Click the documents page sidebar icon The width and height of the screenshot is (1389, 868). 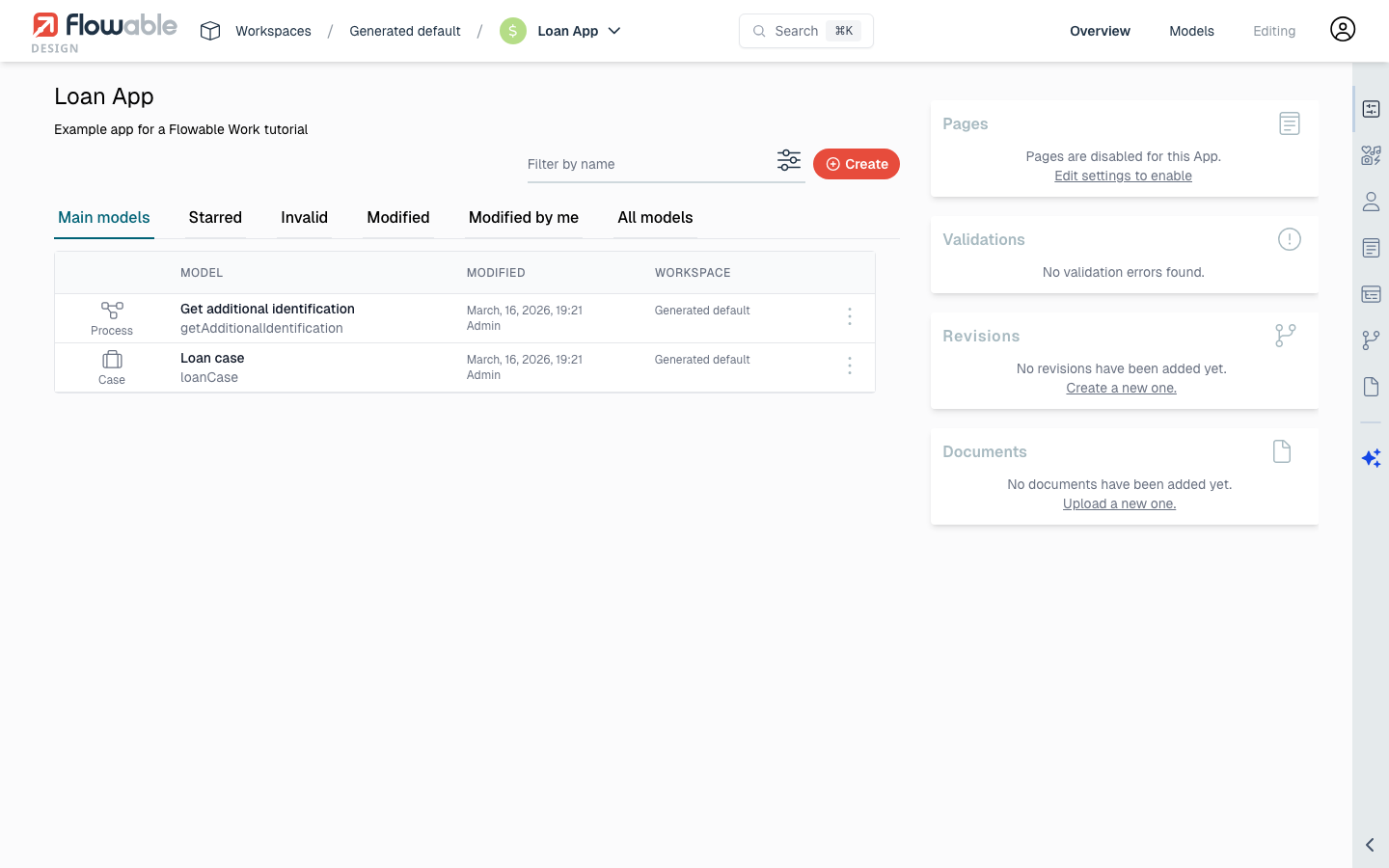(1371, 386)
